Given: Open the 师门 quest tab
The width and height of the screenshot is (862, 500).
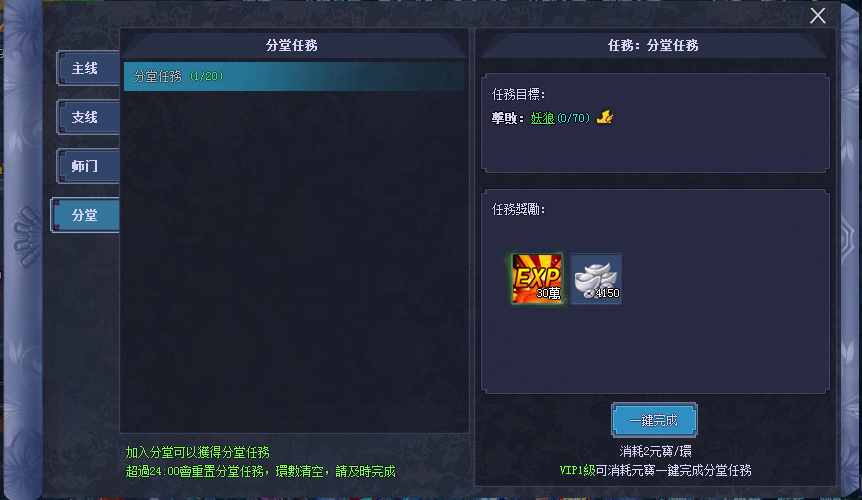Looking at the screenshot, I should [x=88, y=166].
